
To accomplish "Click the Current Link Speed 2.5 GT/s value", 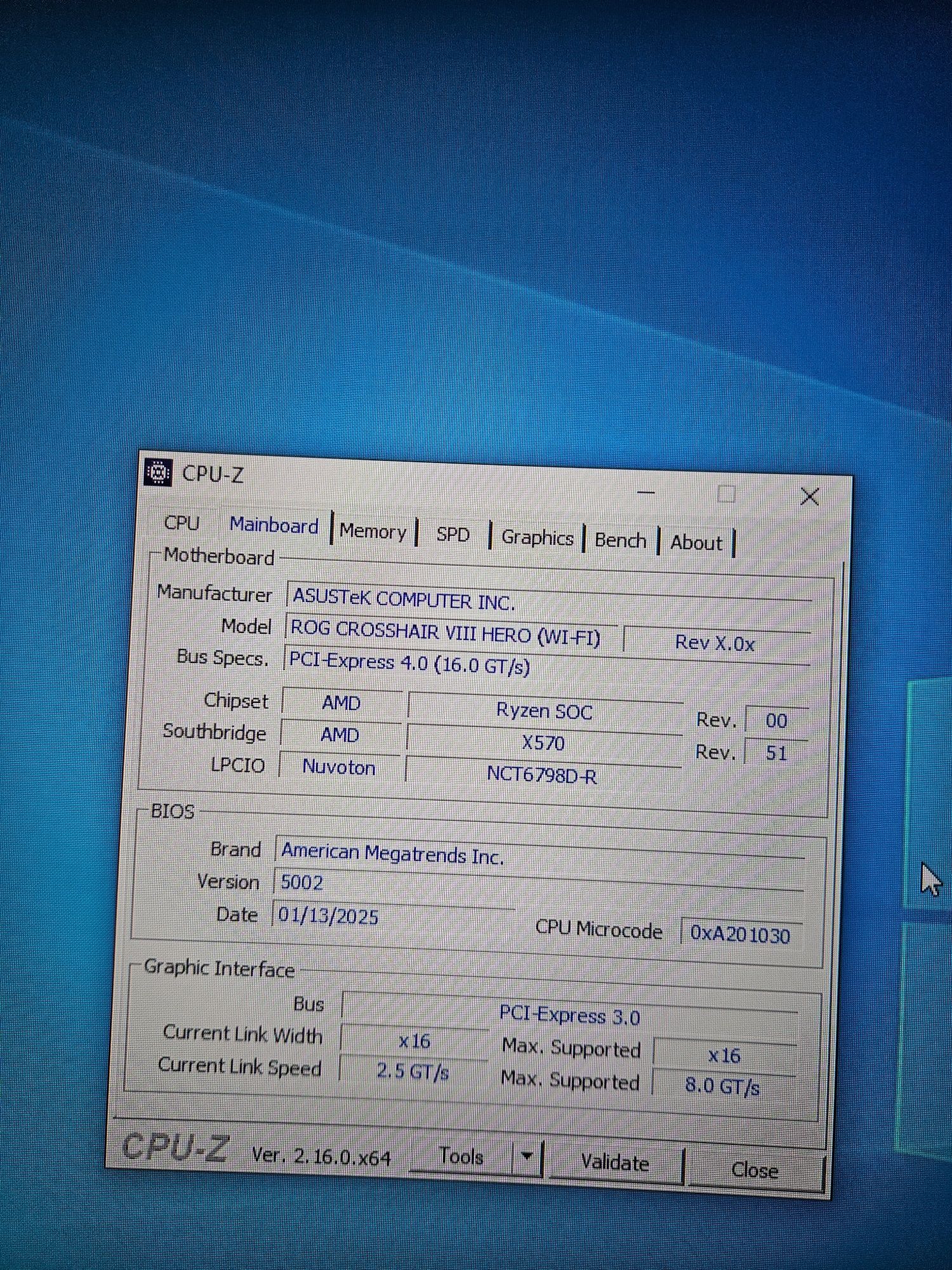I will [413, 1072].
